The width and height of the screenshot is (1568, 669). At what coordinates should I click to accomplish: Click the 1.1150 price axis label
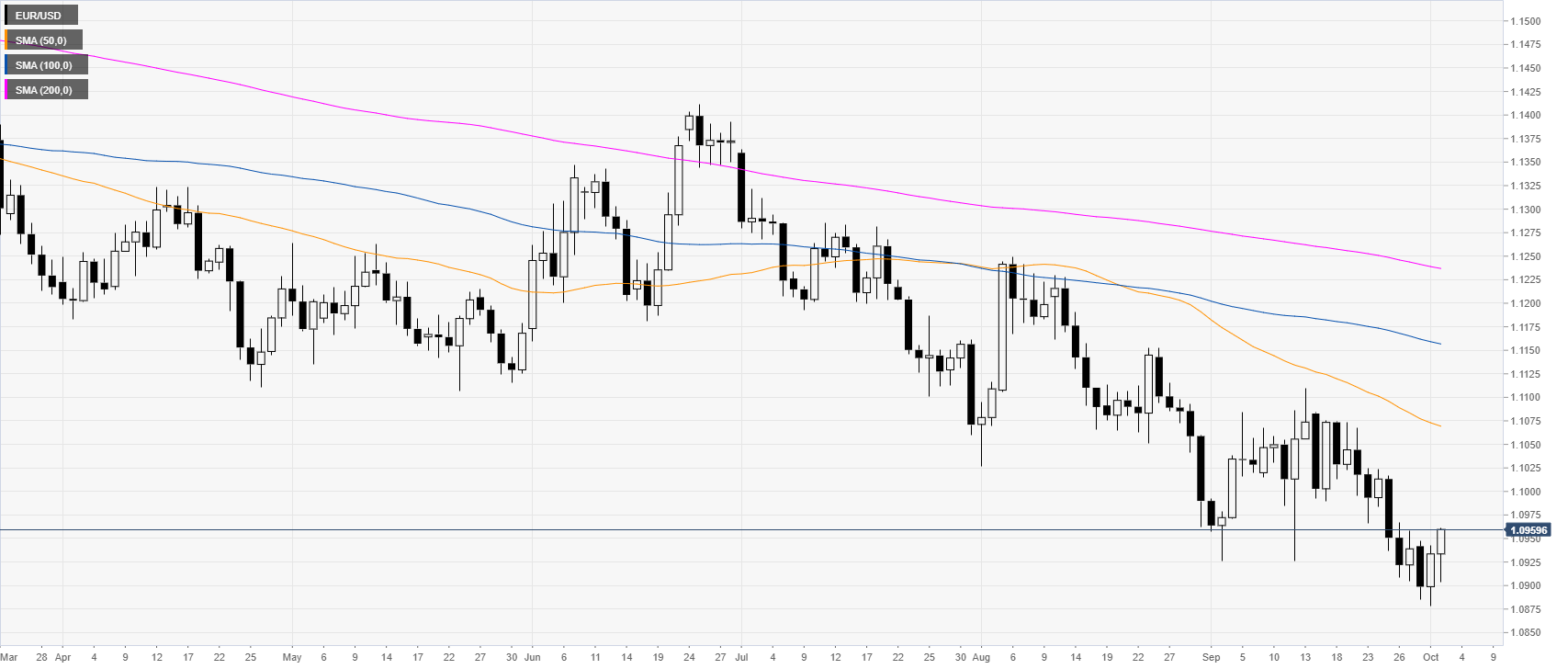(1526, 350)
